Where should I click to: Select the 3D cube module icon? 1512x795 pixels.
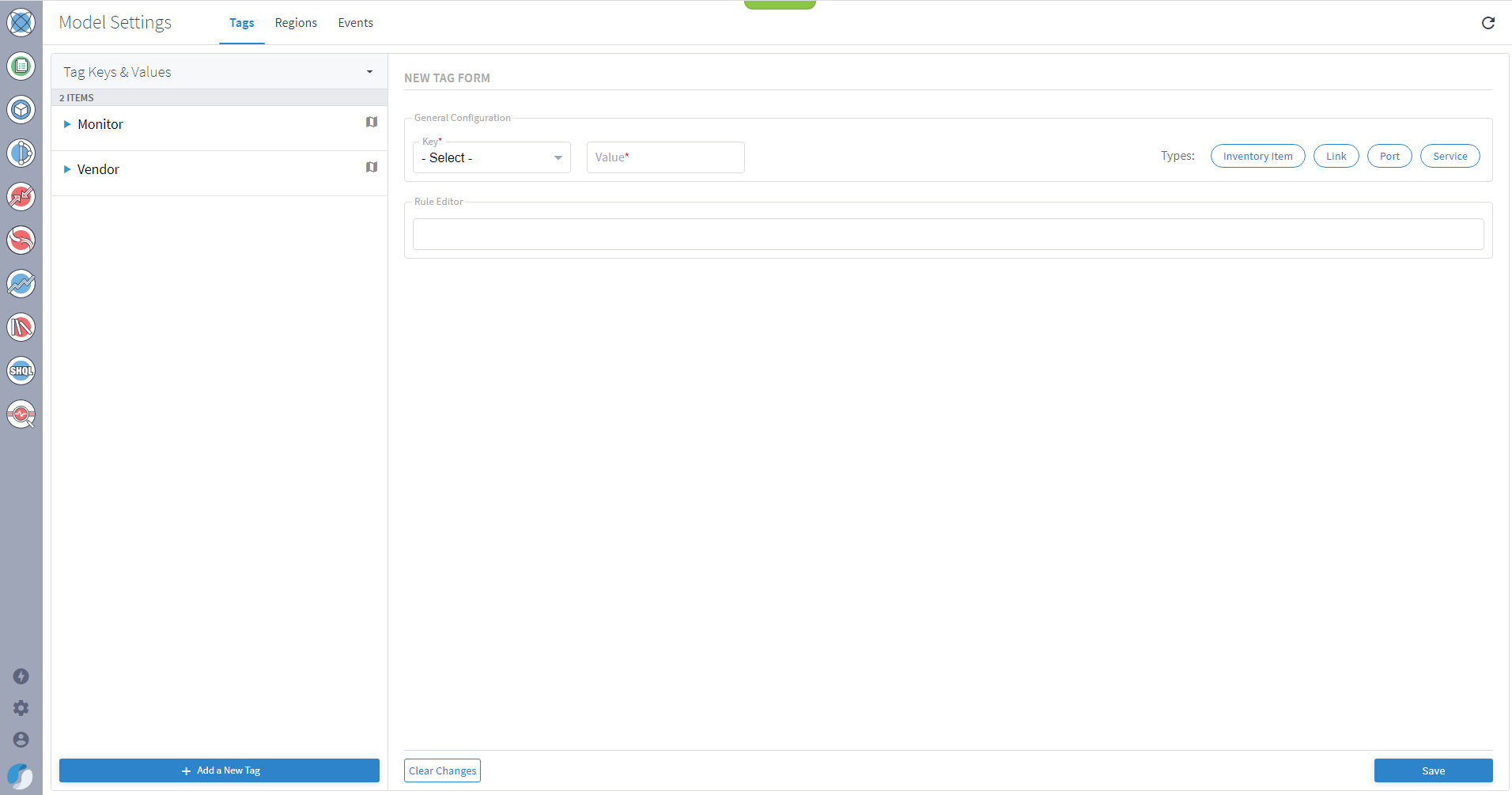pyautogui.click(x=21, y=109)
